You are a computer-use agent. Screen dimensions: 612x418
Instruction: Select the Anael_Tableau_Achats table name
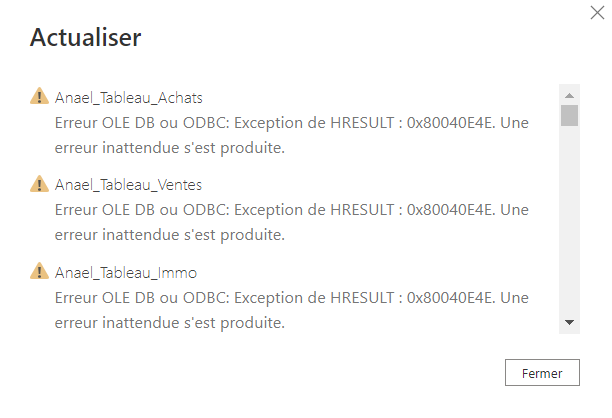[x=128, y=98]
